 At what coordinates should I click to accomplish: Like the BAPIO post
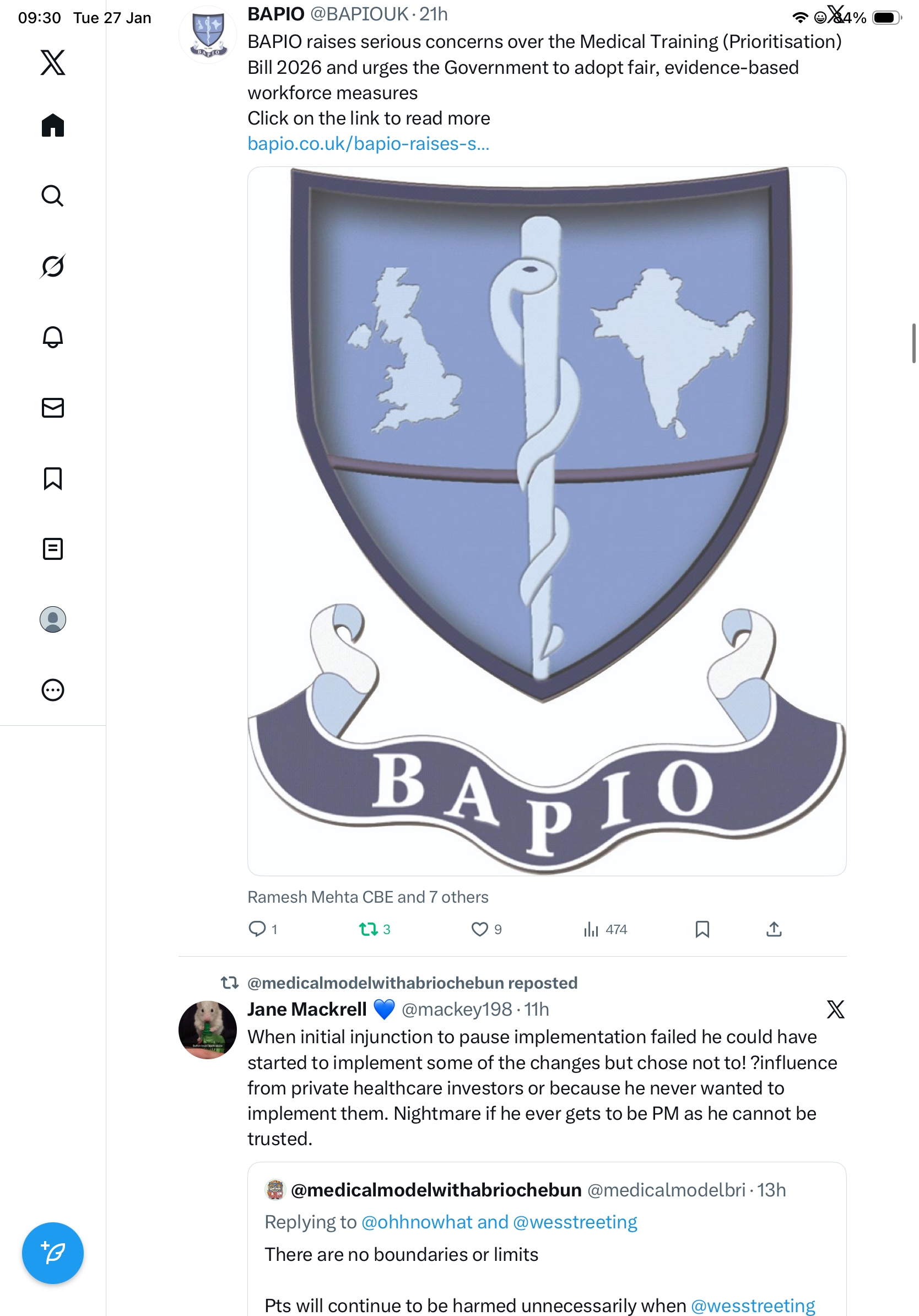[479, 929]
